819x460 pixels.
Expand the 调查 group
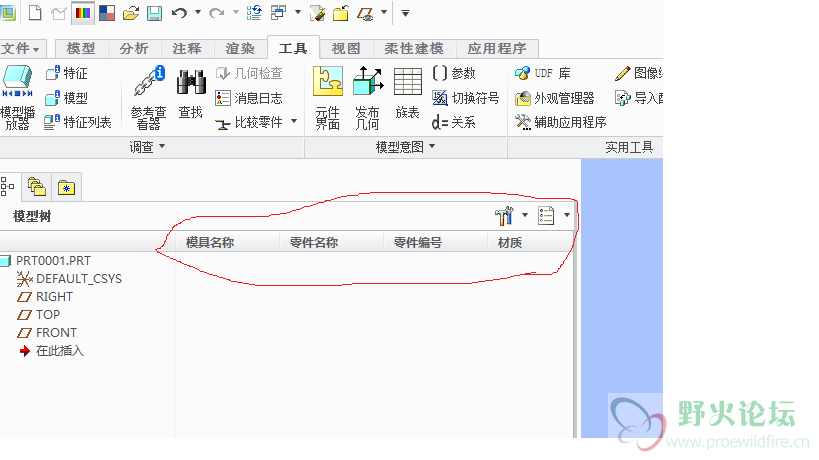(147, 147)
